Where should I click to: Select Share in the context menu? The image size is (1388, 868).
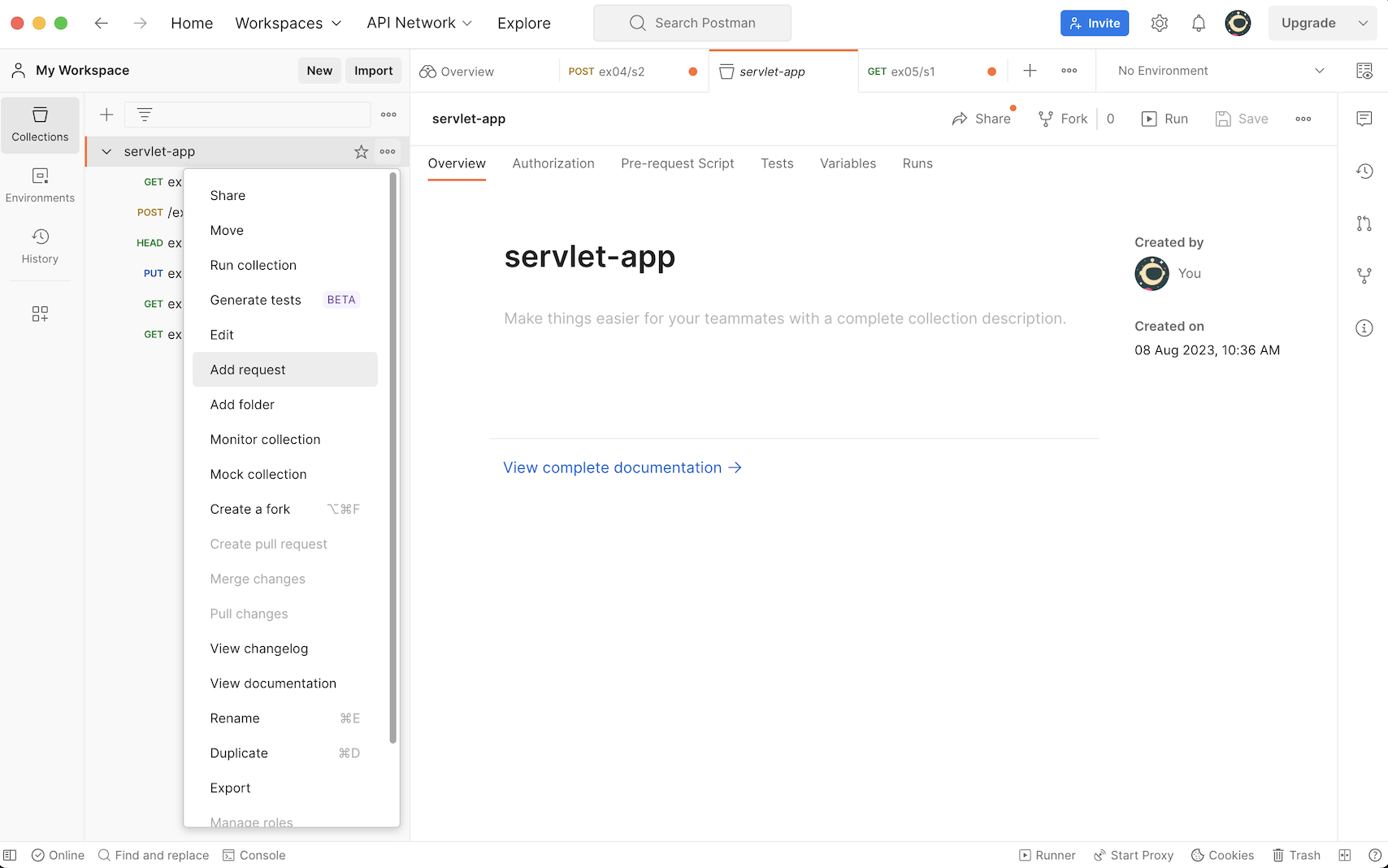tap(285, 196)
